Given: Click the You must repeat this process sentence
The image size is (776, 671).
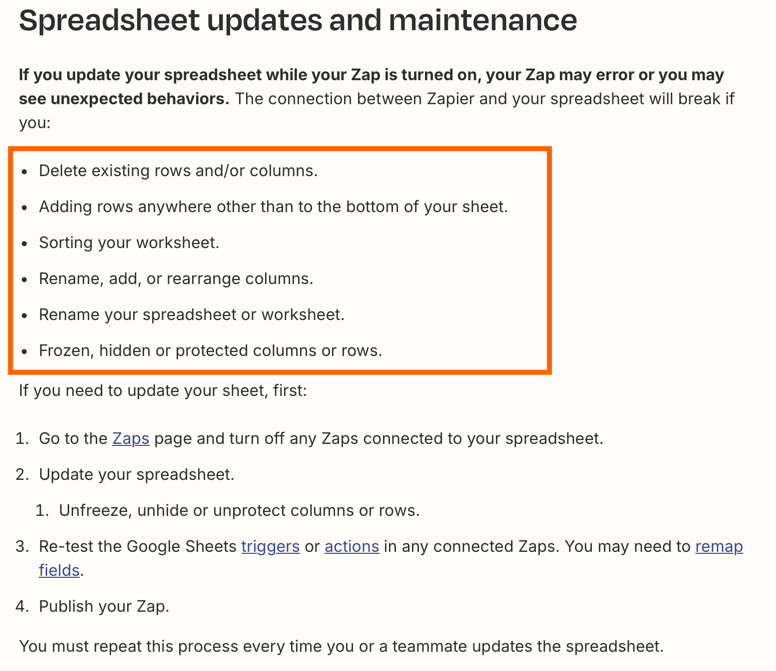Looking at the screenshot, I should tap(341, 646).
